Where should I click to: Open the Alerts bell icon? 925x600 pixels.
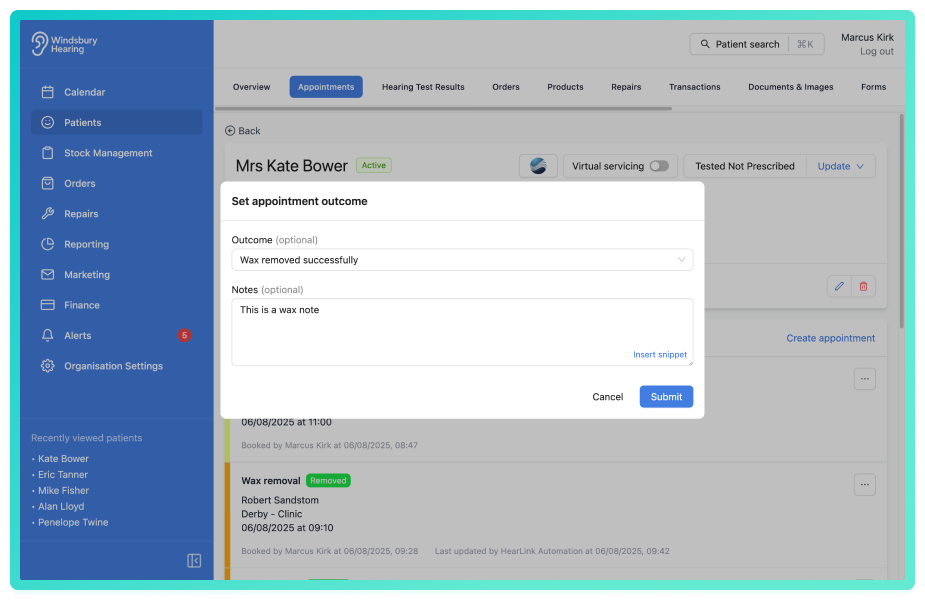[48, 335]
